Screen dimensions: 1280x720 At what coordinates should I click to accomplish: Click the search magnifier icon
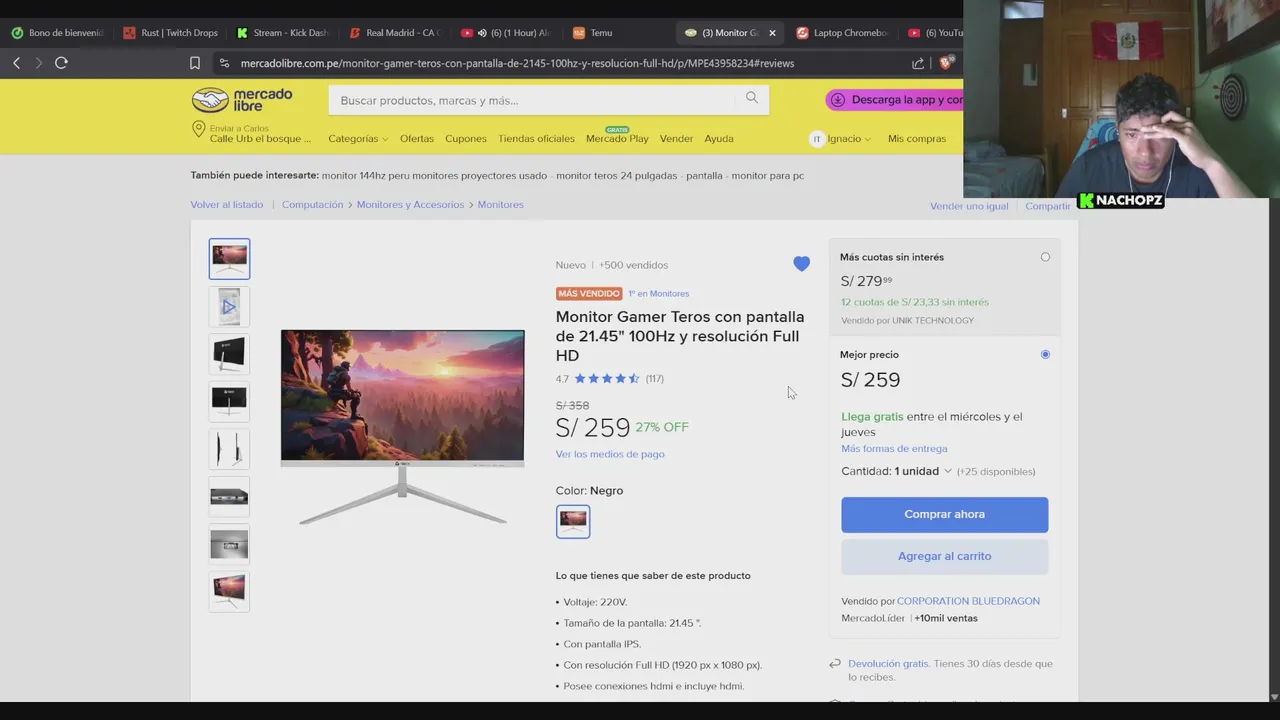[x=751, y=98]
